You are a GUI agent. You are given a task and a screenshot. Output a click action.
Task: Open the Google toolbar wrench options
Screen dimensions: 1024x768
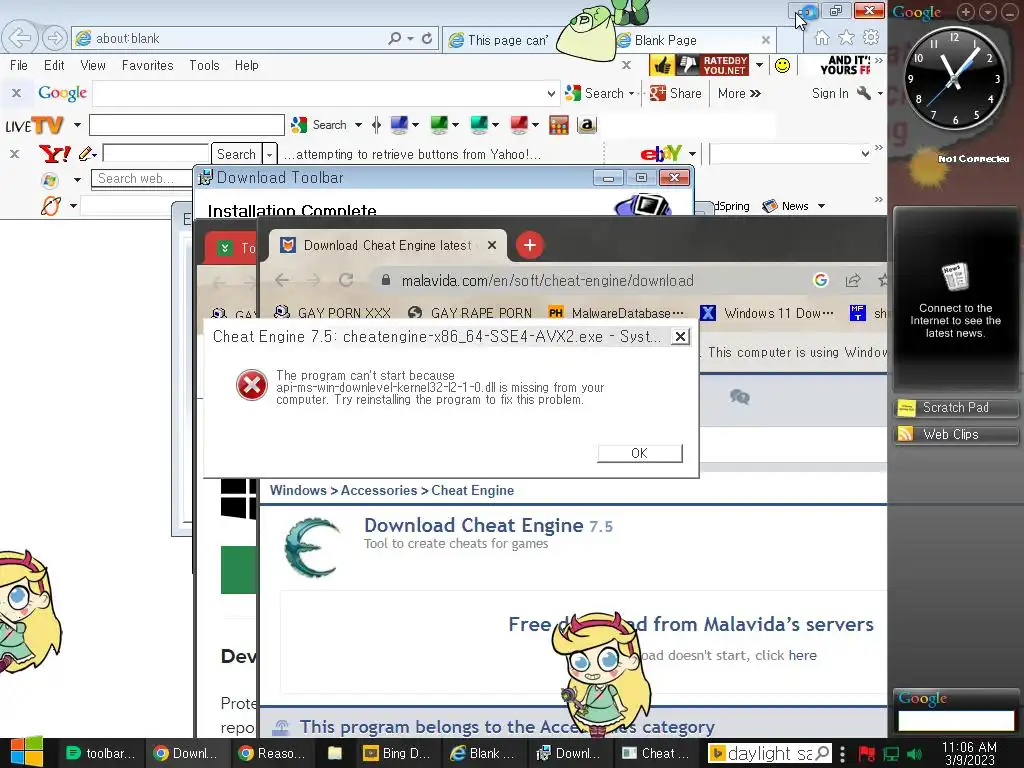point(864,93)
